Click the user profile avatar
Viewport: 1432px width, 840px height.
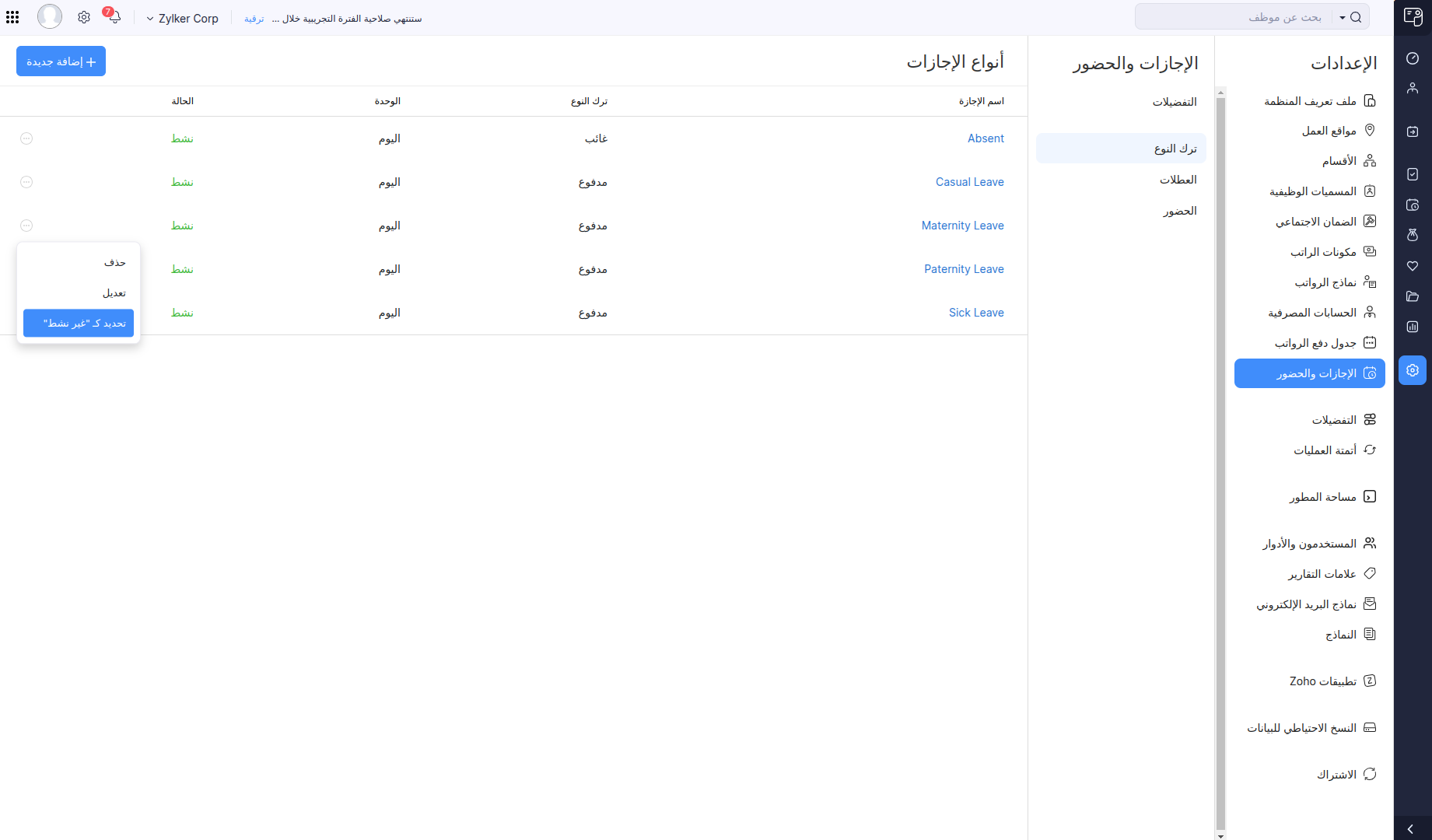point(50,16)
